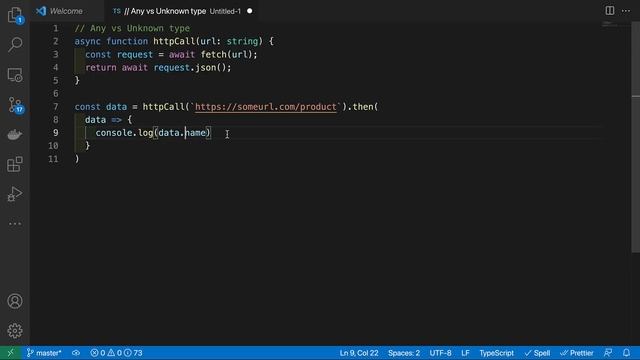Screen dimensions: 640x360
Task: Click the master* branch in status bar
Action: pos(44,353)
